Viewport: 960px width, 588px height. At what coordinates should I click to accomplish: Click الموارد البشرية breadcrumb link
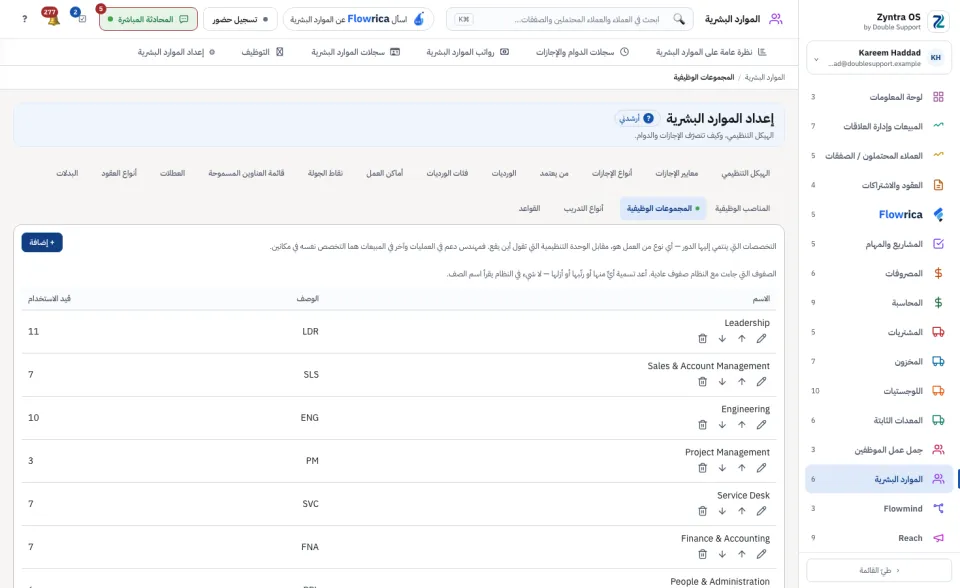click(765, 77)
